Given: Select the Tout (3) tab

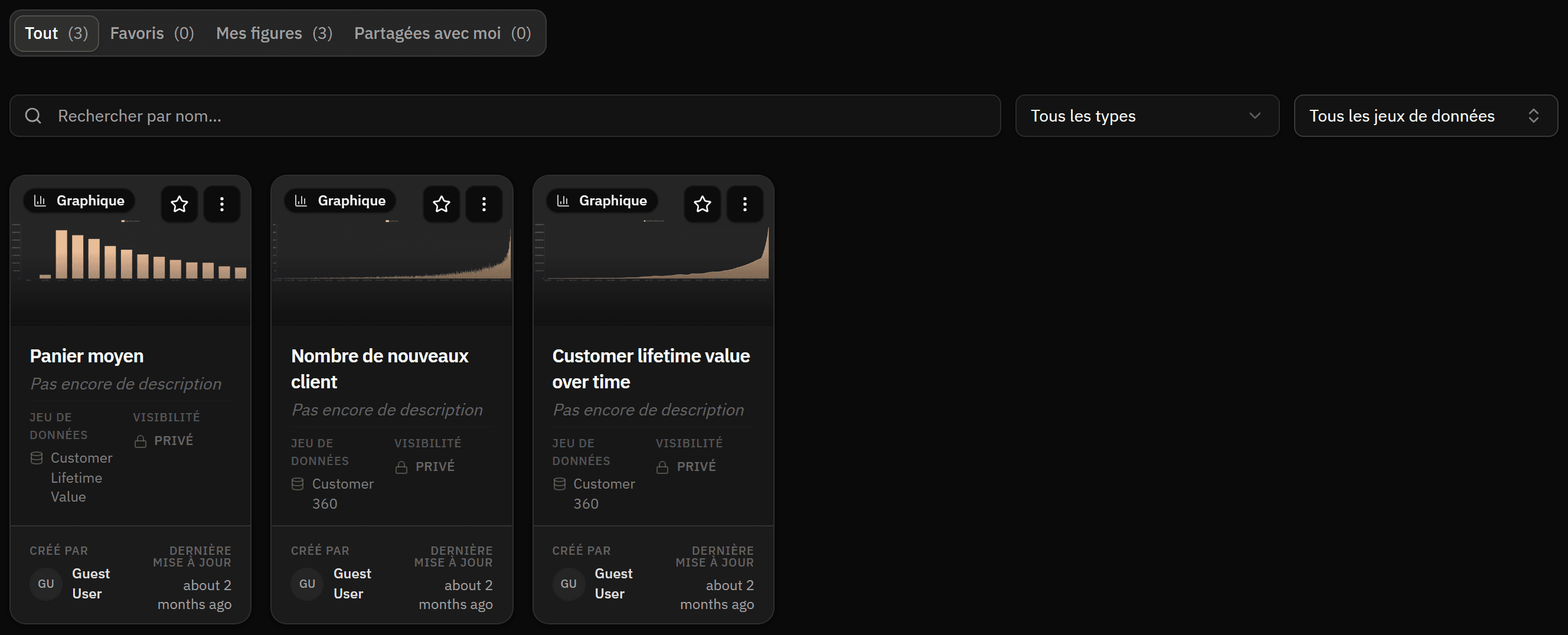Looking at the screenshot, I should click(57, 34).
